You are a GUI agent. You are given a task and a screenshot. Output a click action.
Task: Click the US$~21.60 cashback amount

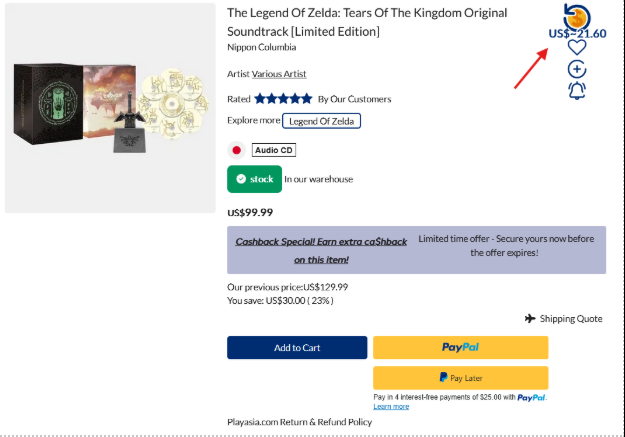pyautogui.click(x=577, y=33)
